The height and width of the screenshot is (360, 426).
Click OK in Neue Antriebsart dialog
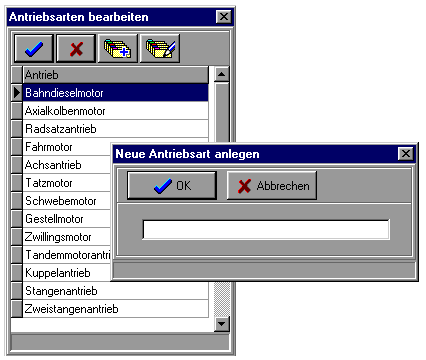coord(172,186)
